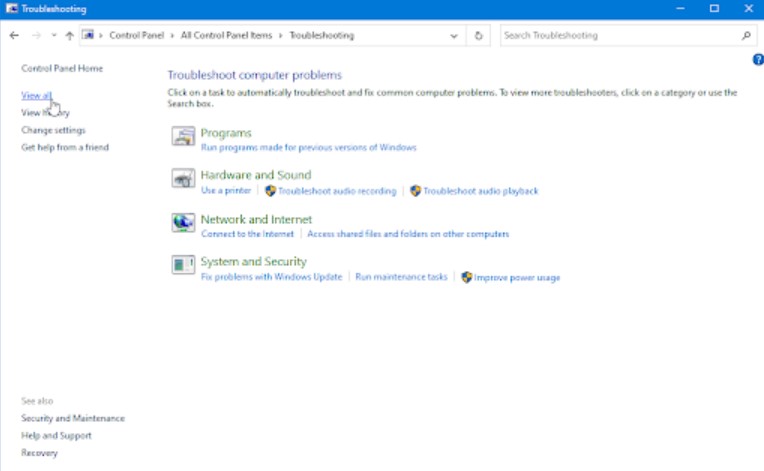764x471 pixels.
Task: Select Control Panel breadcrumb
Action: click(136, 35)
